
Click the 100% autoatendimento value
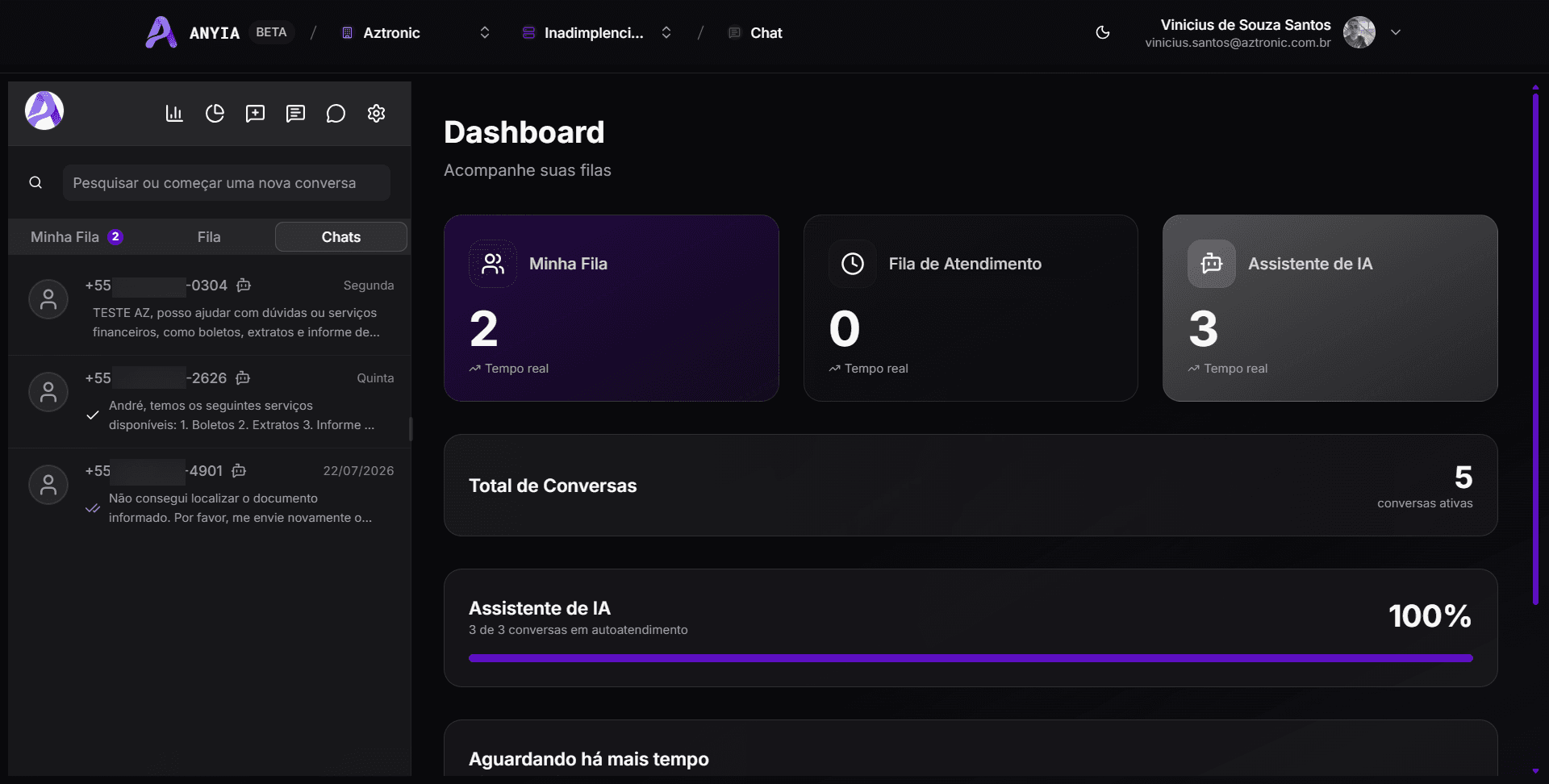[1430, 616]
